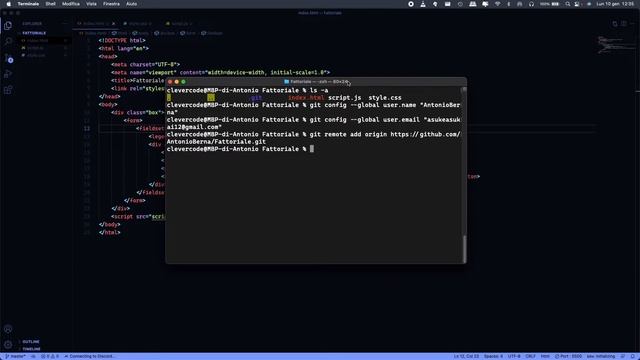Viewport: 640px width, 360px height.
Task: Open Bluetooth icon in menu bar
Action: click(x=509, y=4)
